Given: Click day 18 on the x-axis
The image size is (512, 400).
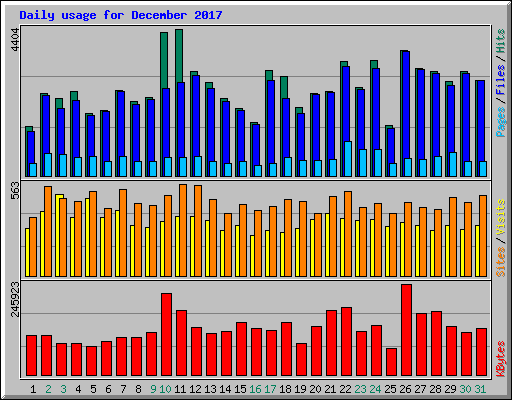Looking at the screenshot, I should pyautogui.click(x=285, y=389).
